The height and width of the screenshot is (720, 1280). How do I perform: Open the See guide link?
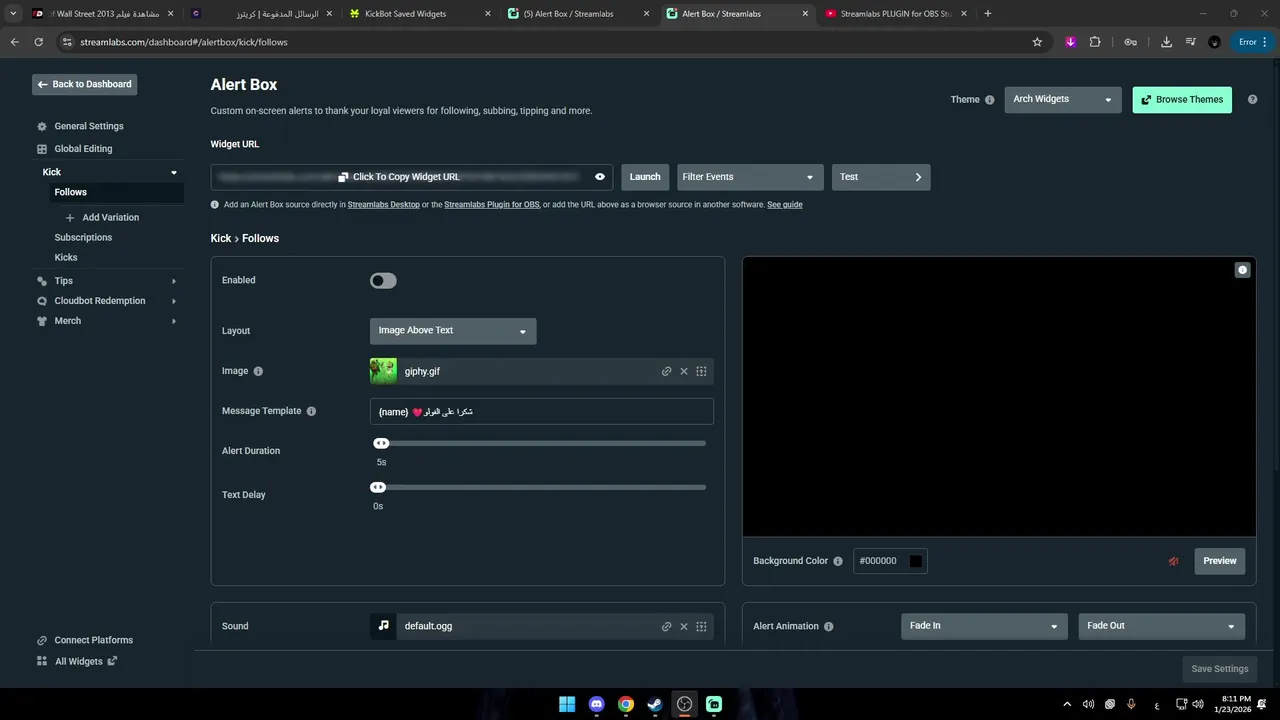785,205
